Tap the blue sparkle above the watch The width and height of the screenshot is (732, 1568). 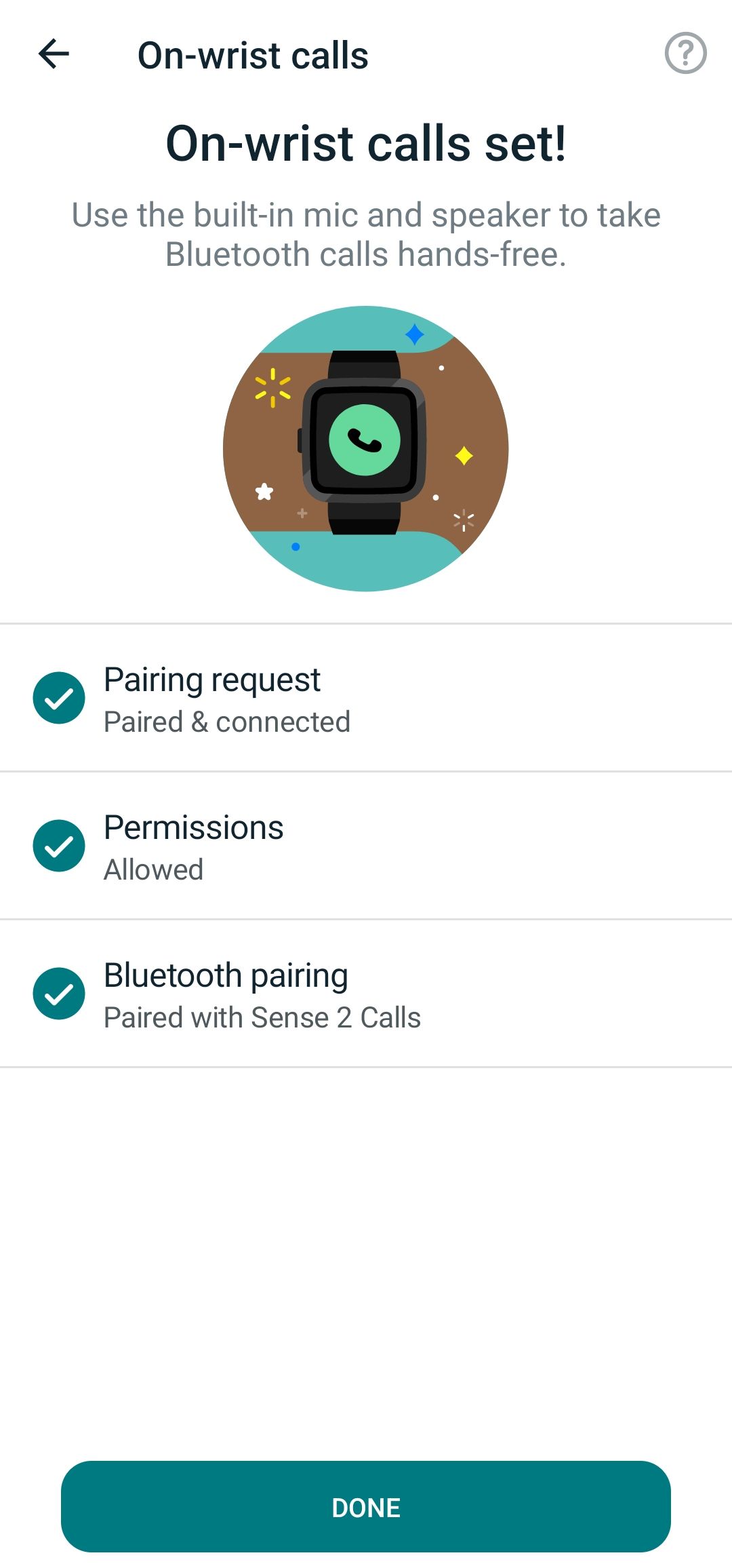414,334
